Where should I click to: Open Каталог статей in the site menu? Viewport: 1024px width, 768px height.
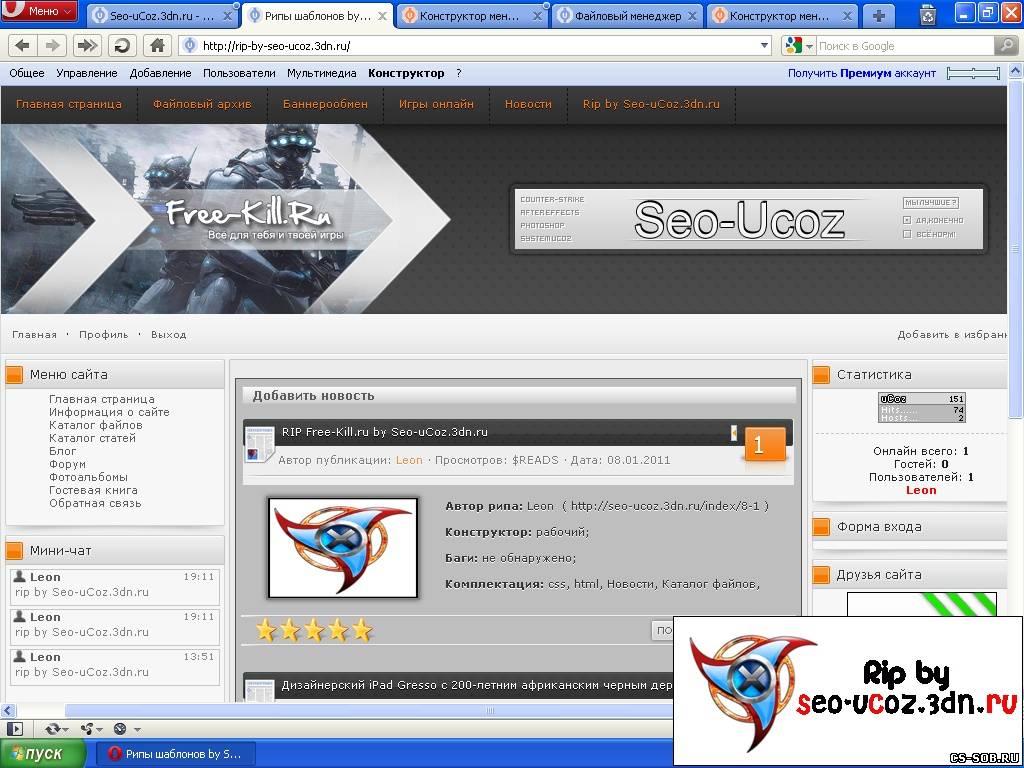92,438
